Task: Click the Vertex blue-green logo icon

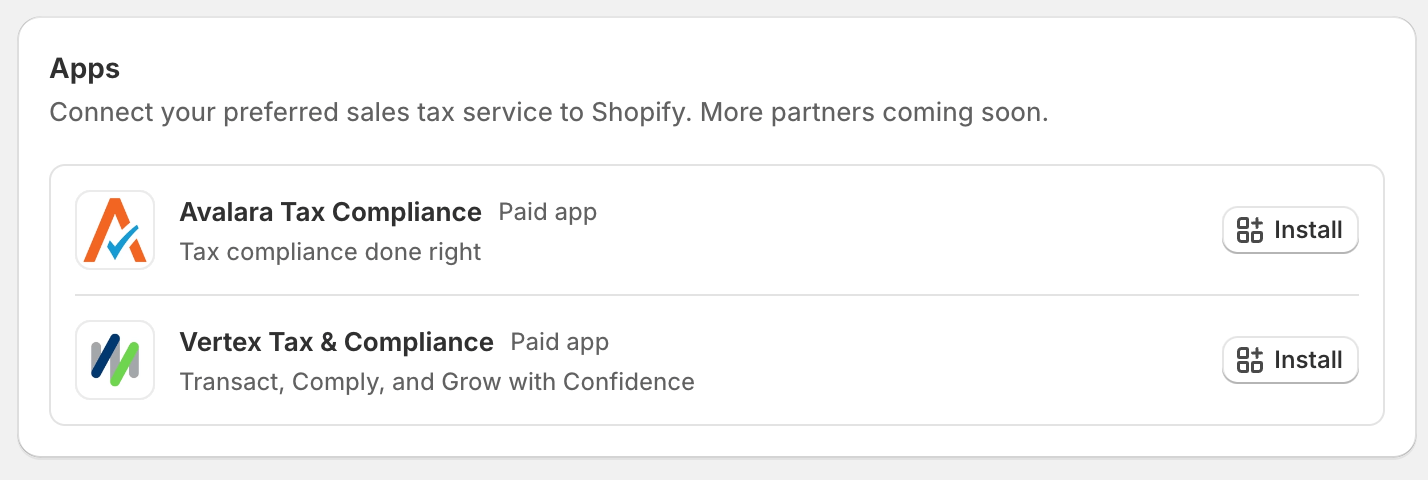Action: [x=114, y=360]
